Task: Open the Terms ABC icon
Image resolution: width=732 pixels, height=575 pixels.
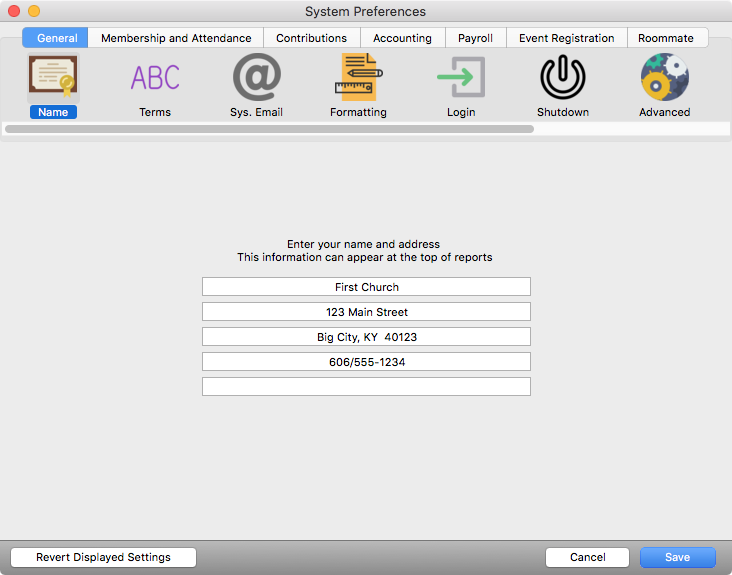Action: tap(155, 78)
